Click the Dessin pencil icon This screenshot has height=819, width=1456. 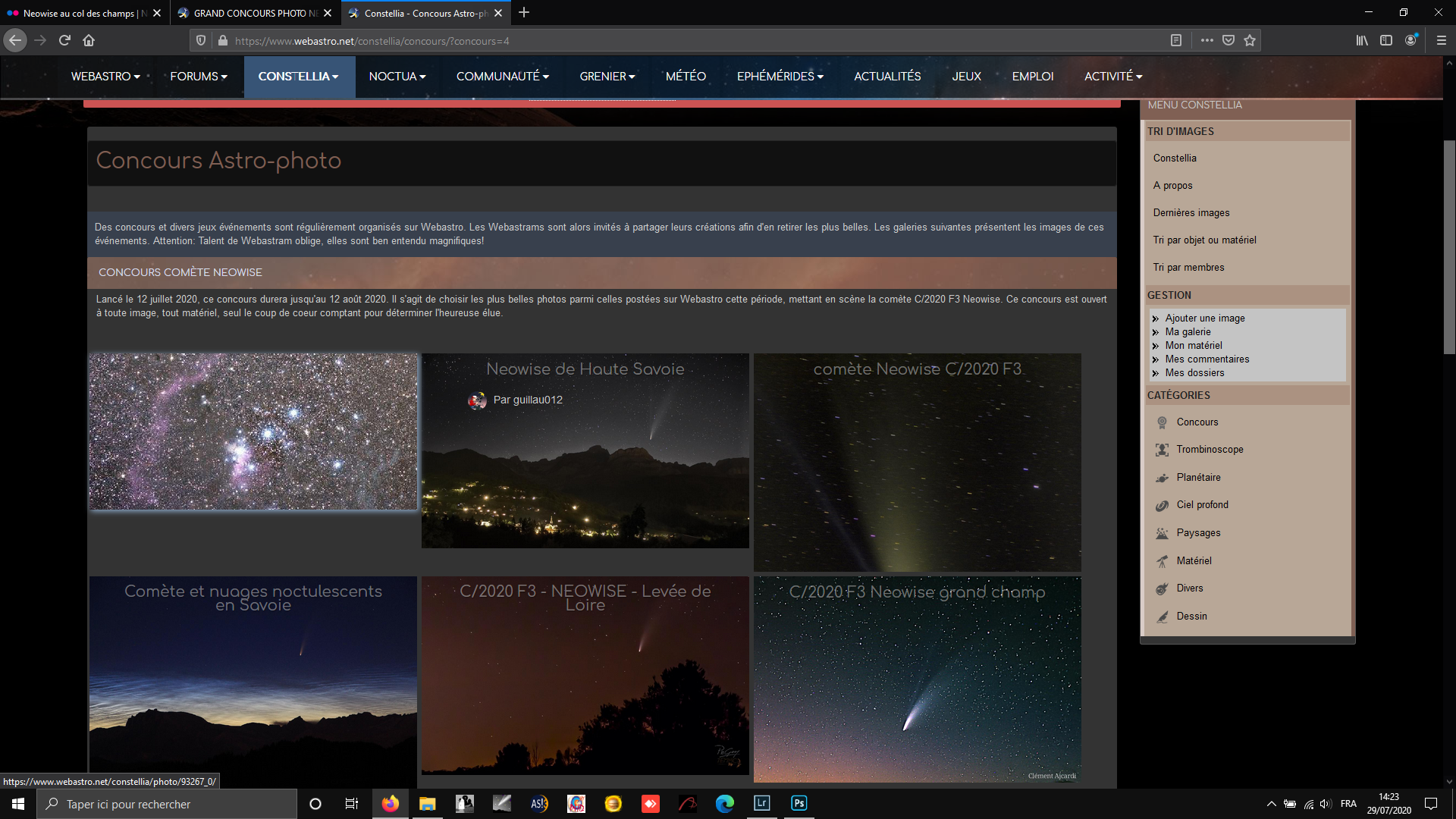(1162, 617)
